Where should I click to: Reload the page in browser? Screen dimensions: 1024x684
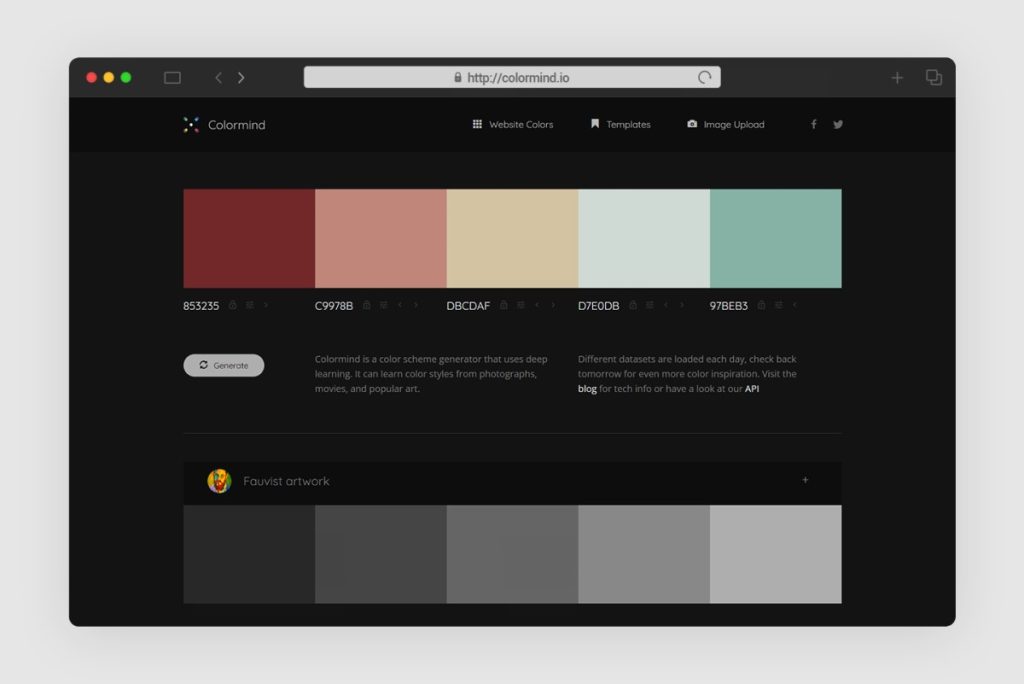coord(704,78)
